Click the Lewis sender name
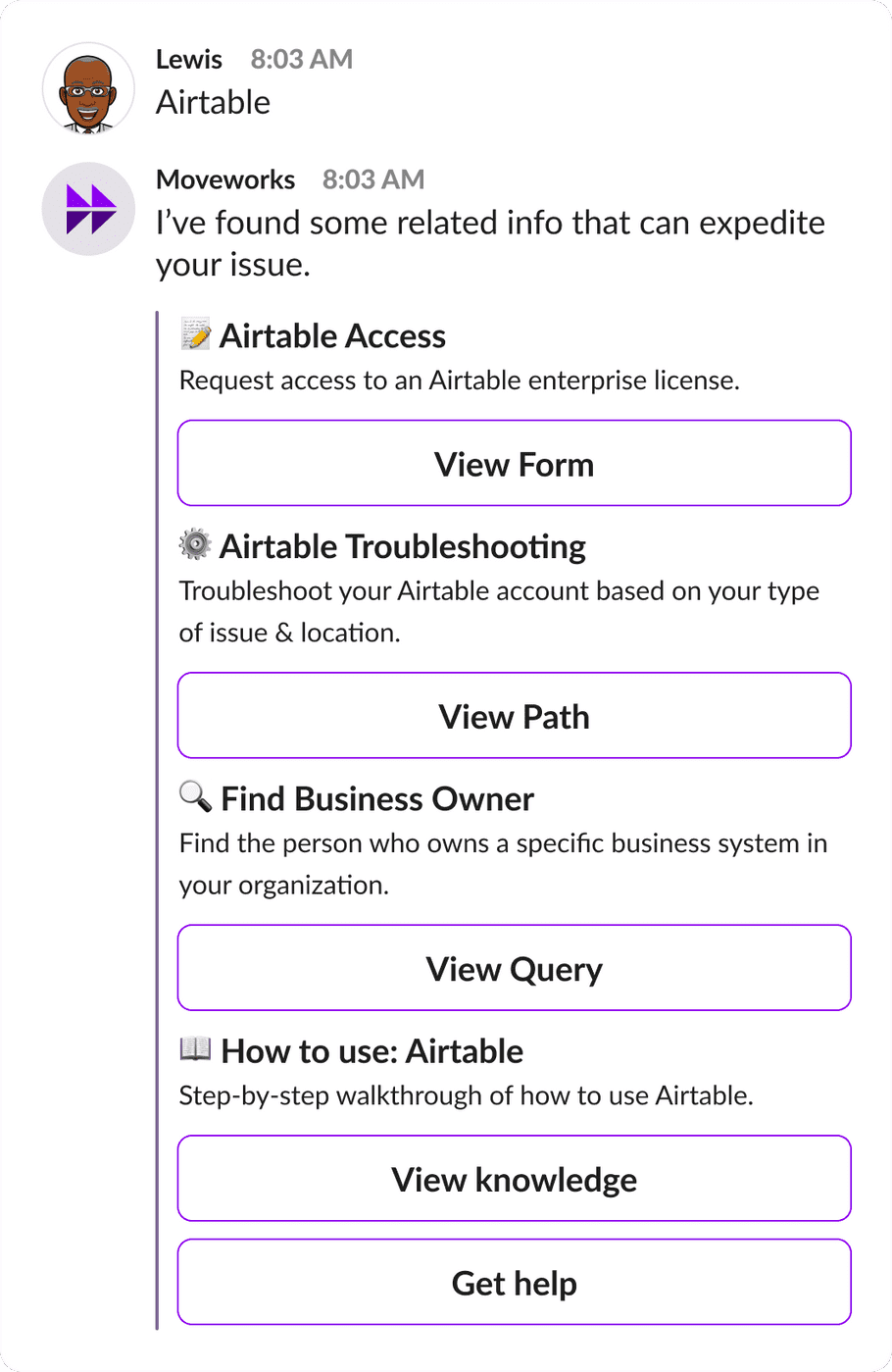The width and height of the screenshot is (892, 1372). click(x=189, y=60)
